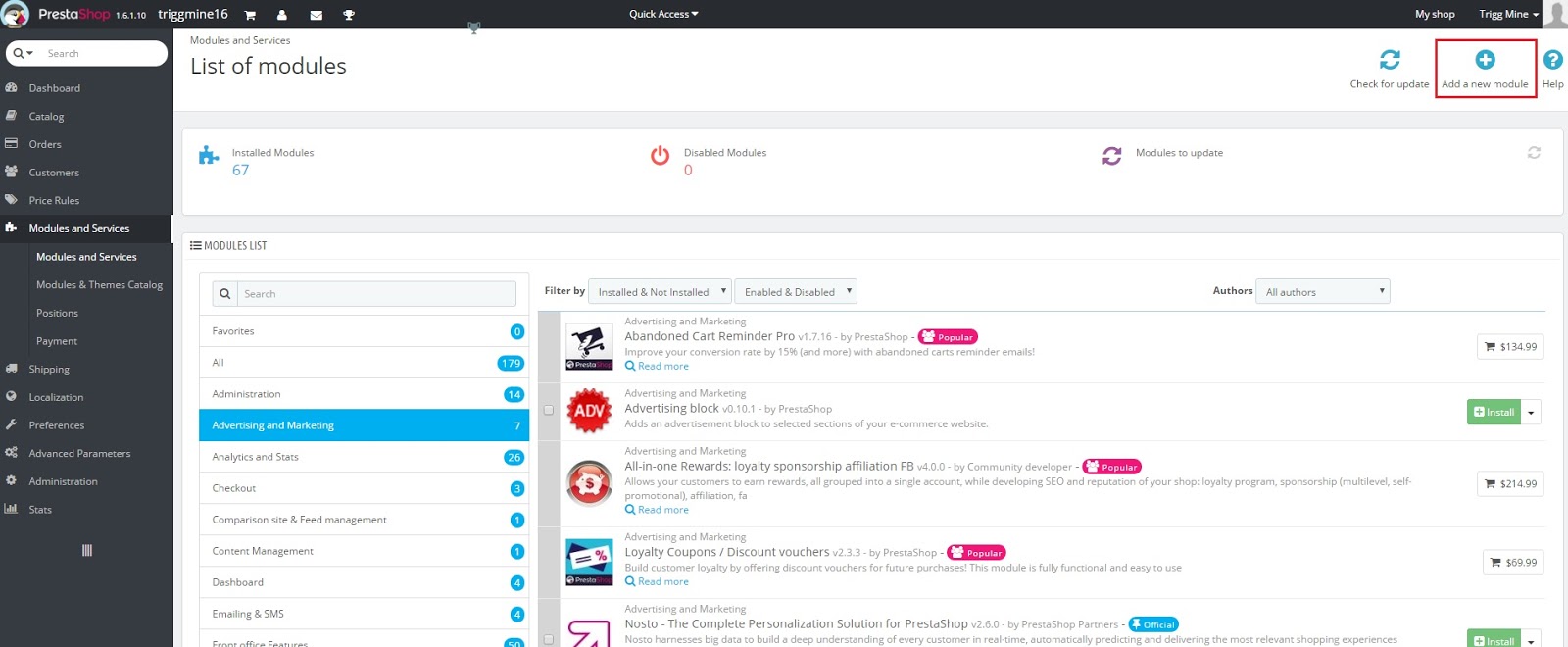
Task: Expand Nosto Install options caret
Action: pos(1531,640)
